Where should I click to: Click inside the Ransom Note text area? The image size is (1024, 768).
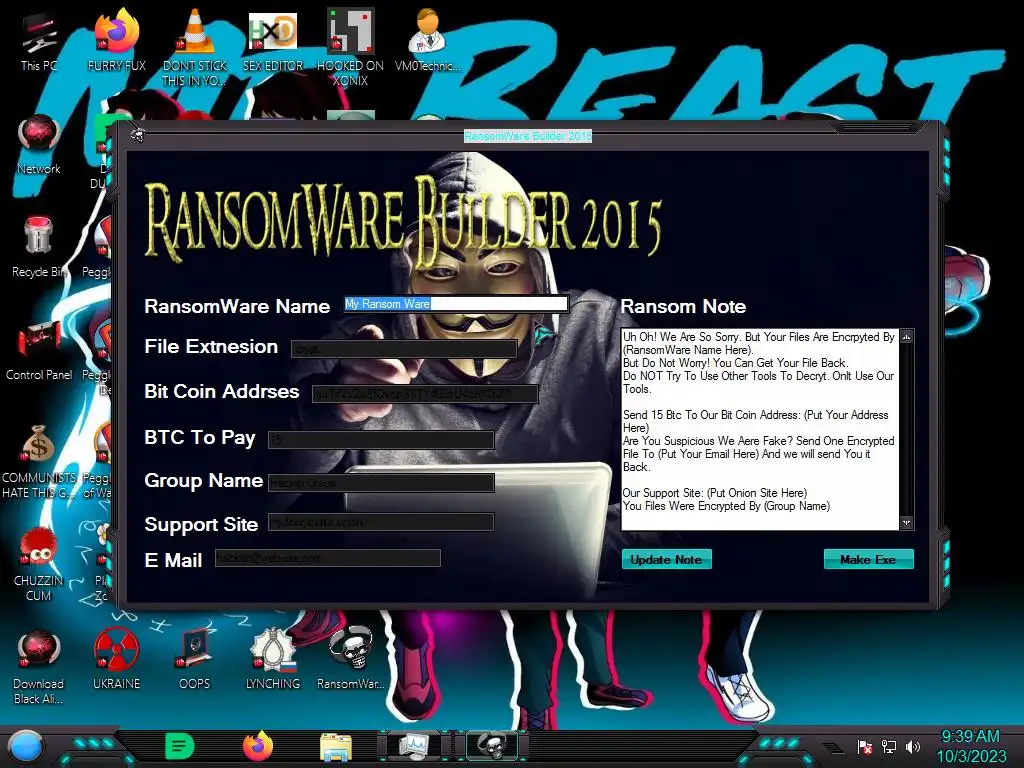coord(760,430)
